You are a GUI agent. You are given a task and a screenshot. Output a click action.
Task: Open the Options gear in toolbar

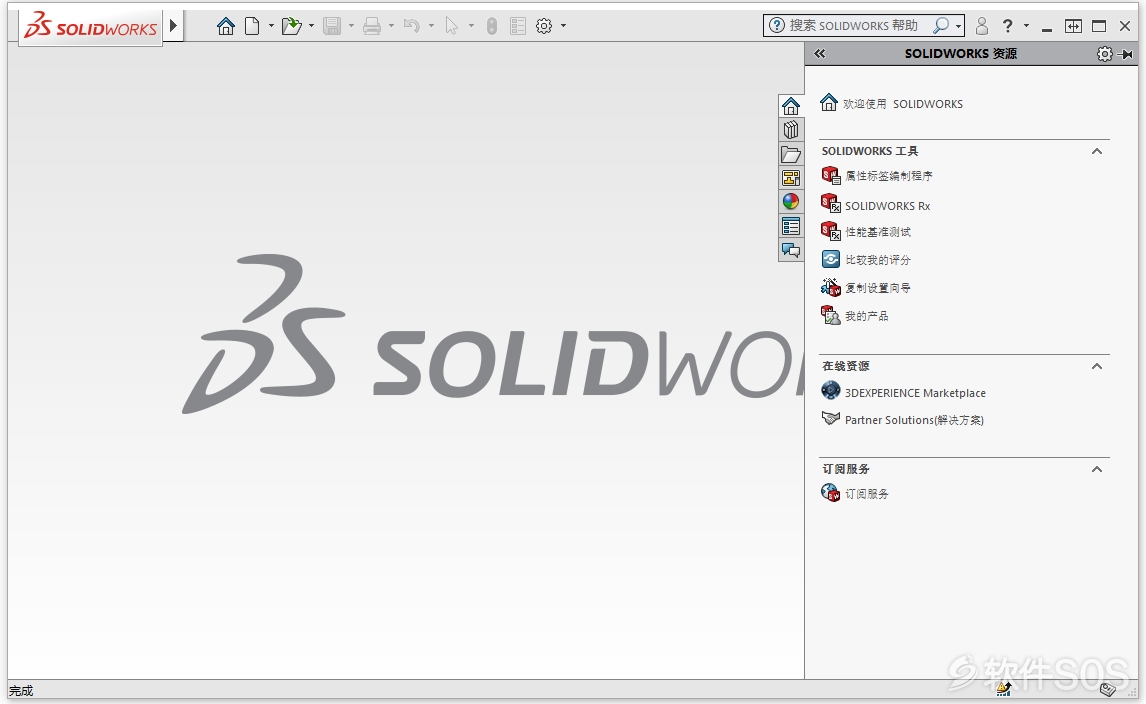[x=544, y=26]
